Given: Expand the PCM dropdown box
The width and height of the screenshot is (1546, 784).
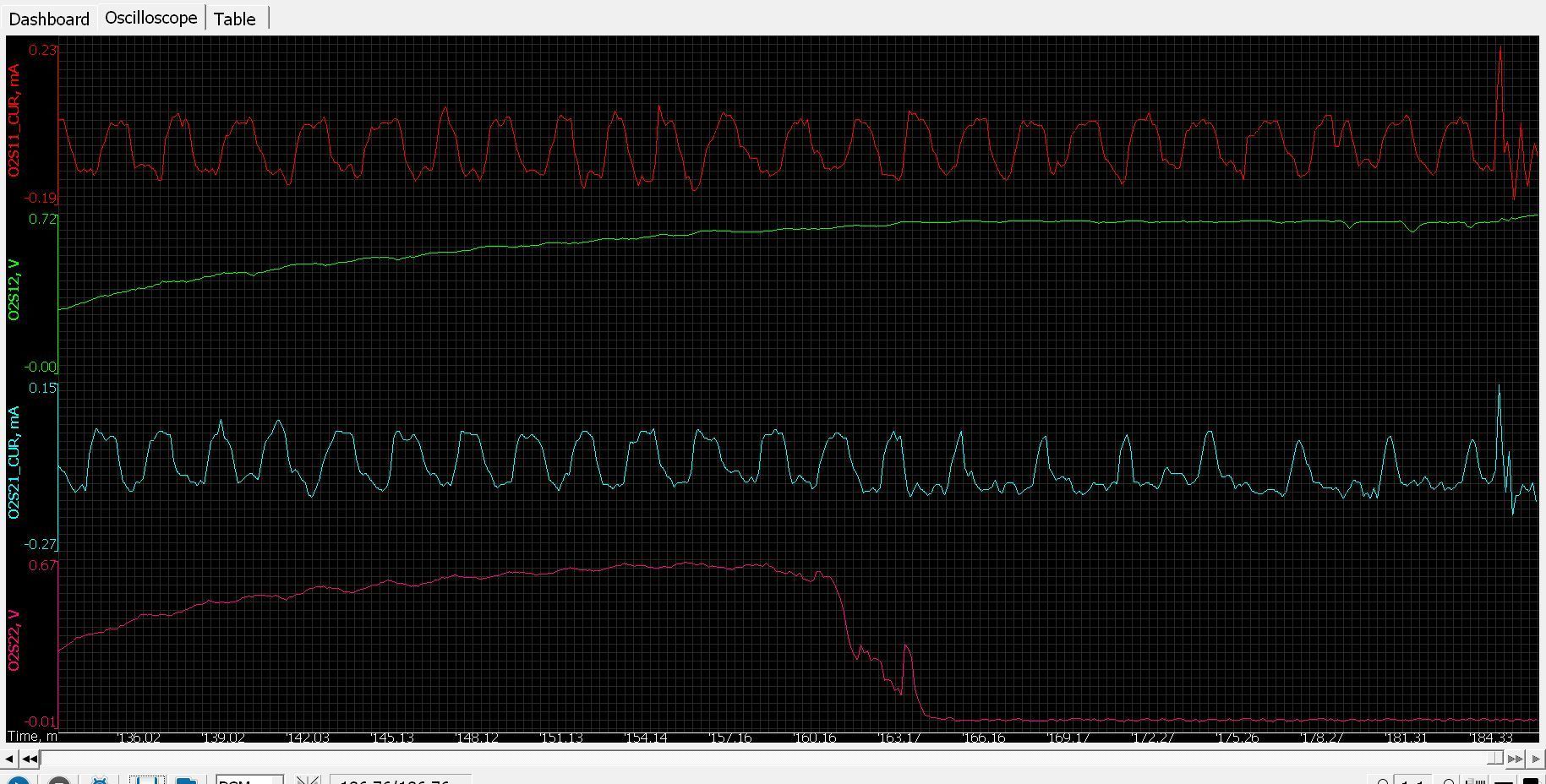Looking at the screenshot, I should click(x=249, y=780).
